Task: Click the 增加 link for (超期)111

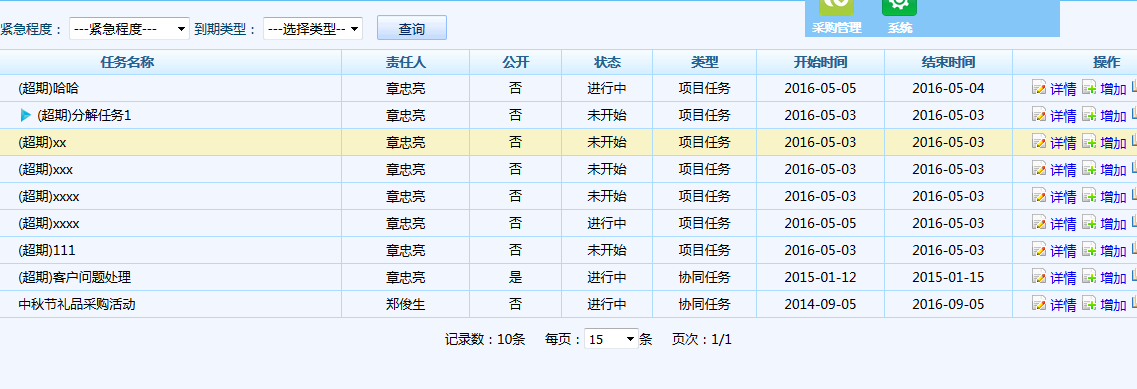Action: tap(1113, 251)
